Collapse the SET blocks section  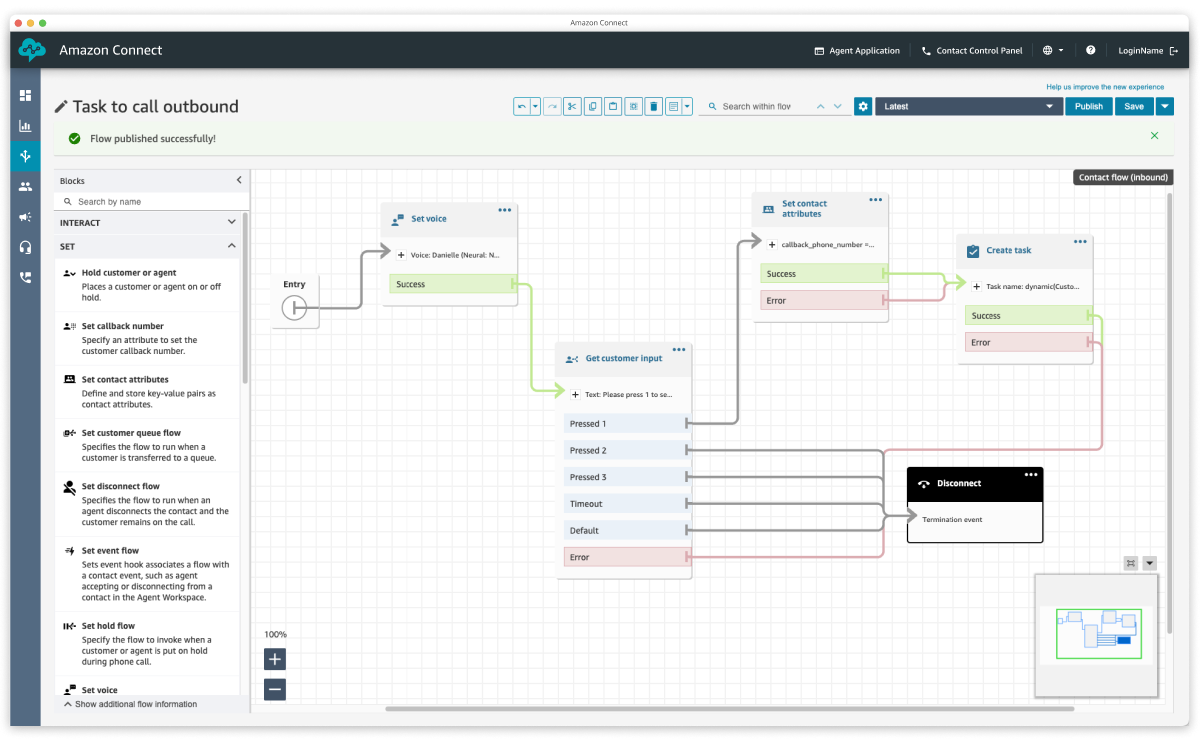(x=231, y=246)
